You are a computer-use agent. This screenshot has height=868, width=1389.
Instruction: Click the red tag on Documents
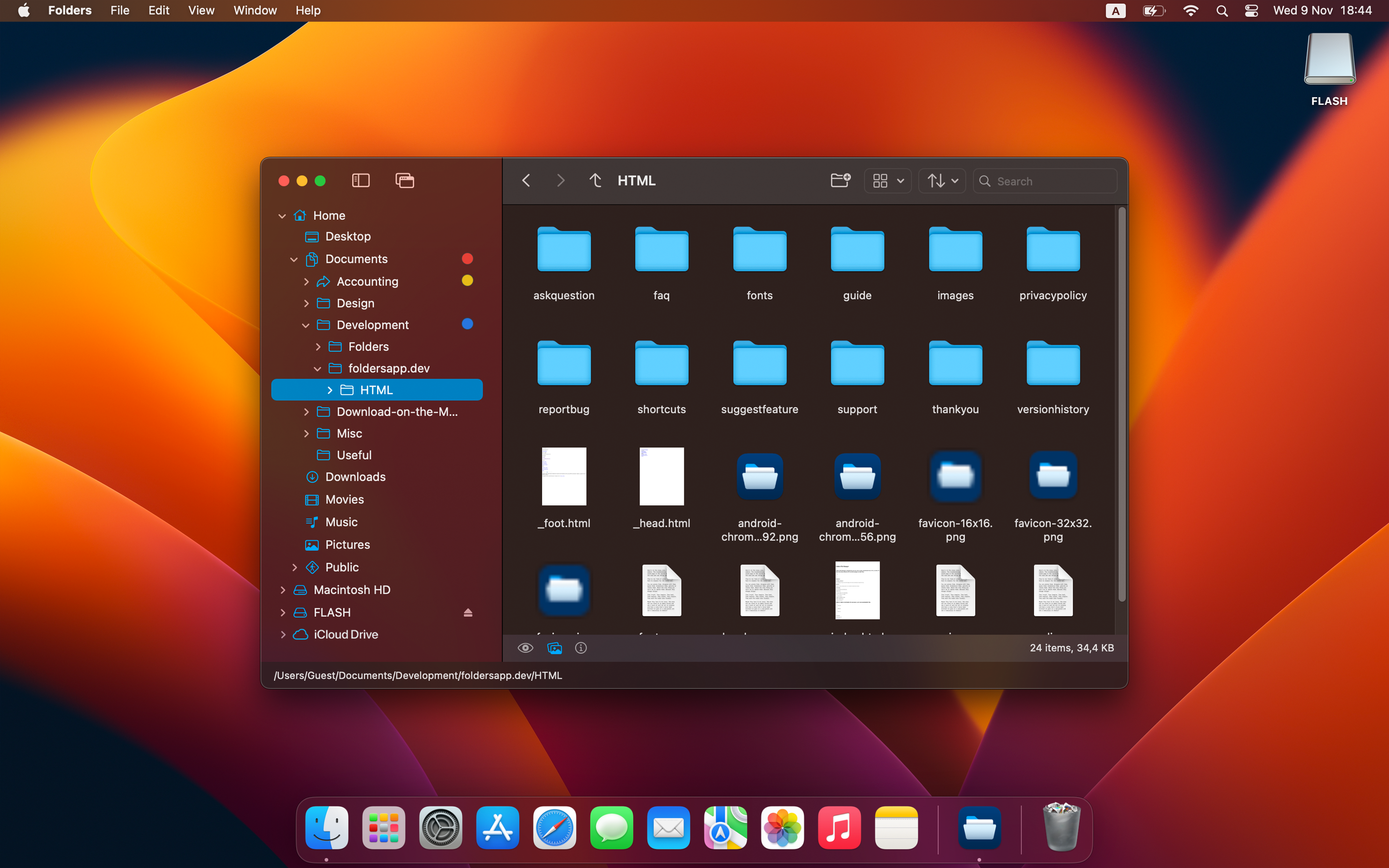(467, 259)
